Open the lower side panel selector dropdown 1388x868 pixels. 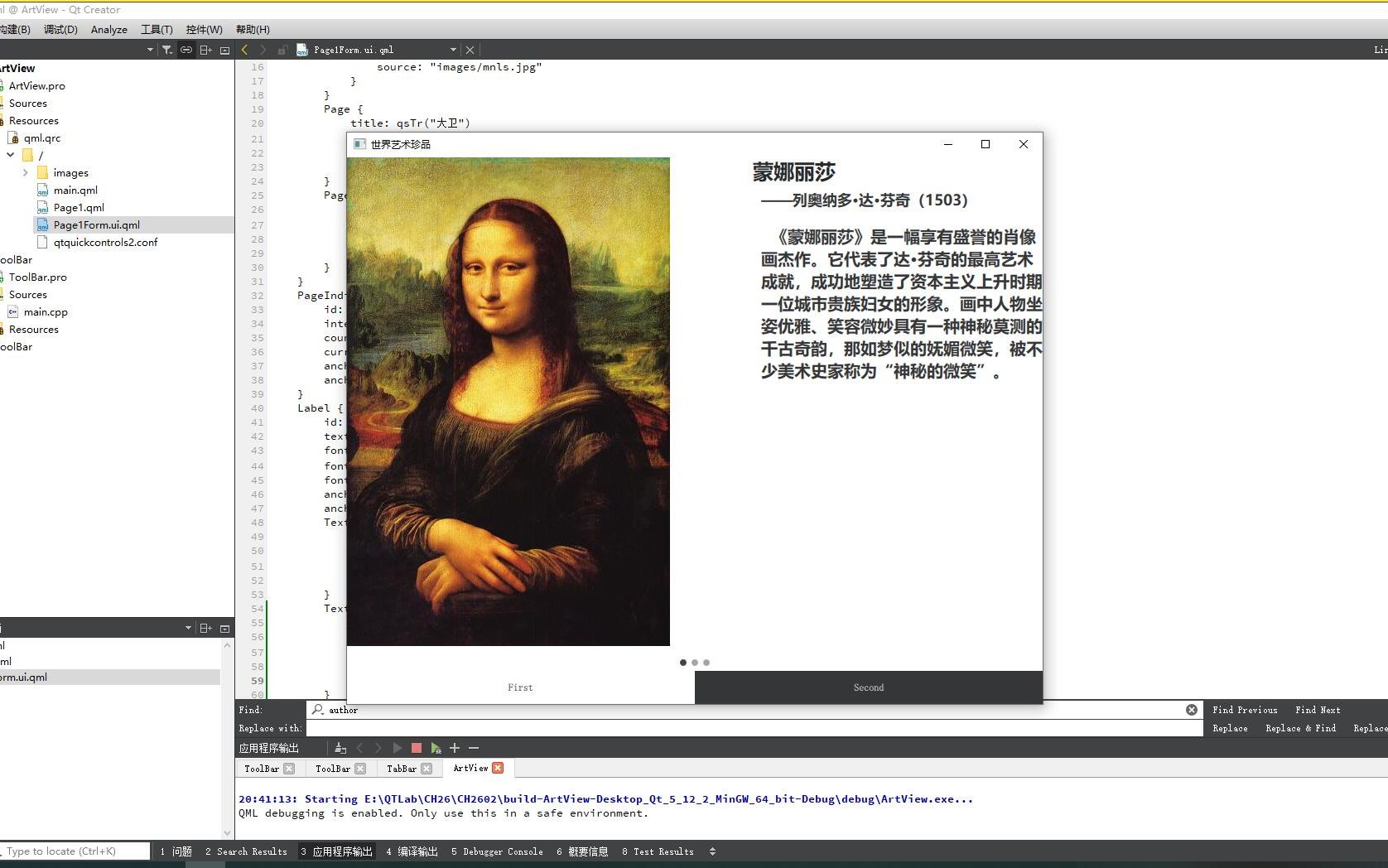[x=188, y=628]
